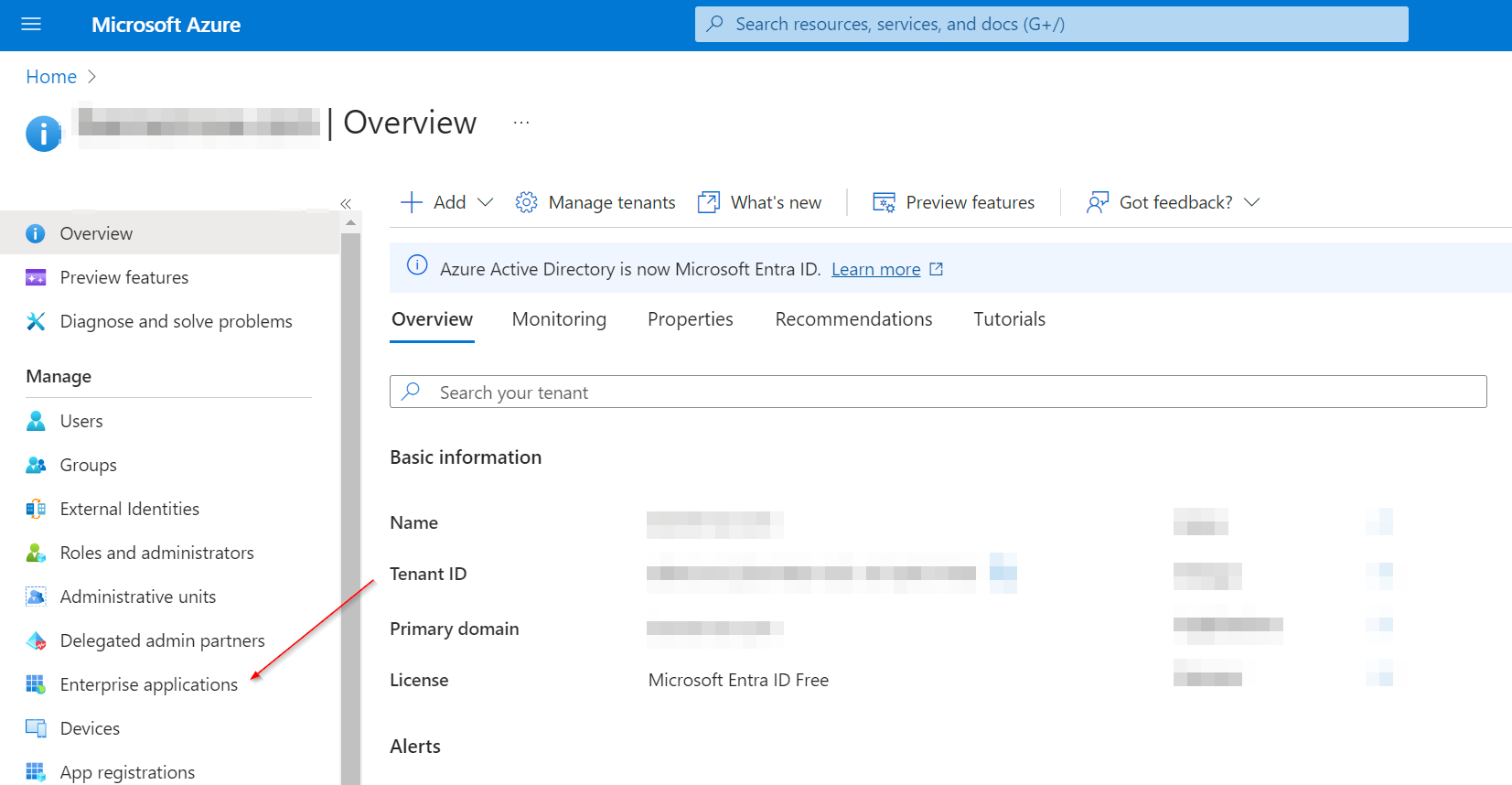1512x785 pixels.
Task: Click the Enterprise applications grid icon
Action: coord(36,684)
